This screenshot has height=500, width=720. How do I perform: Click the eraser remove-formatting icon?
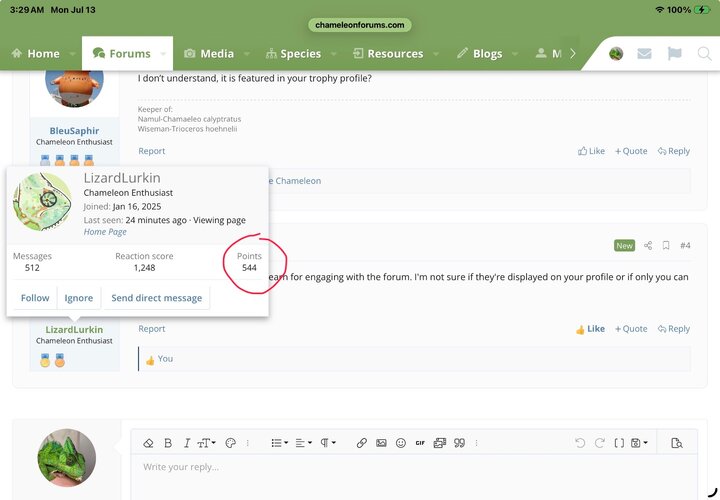(148, 443)
